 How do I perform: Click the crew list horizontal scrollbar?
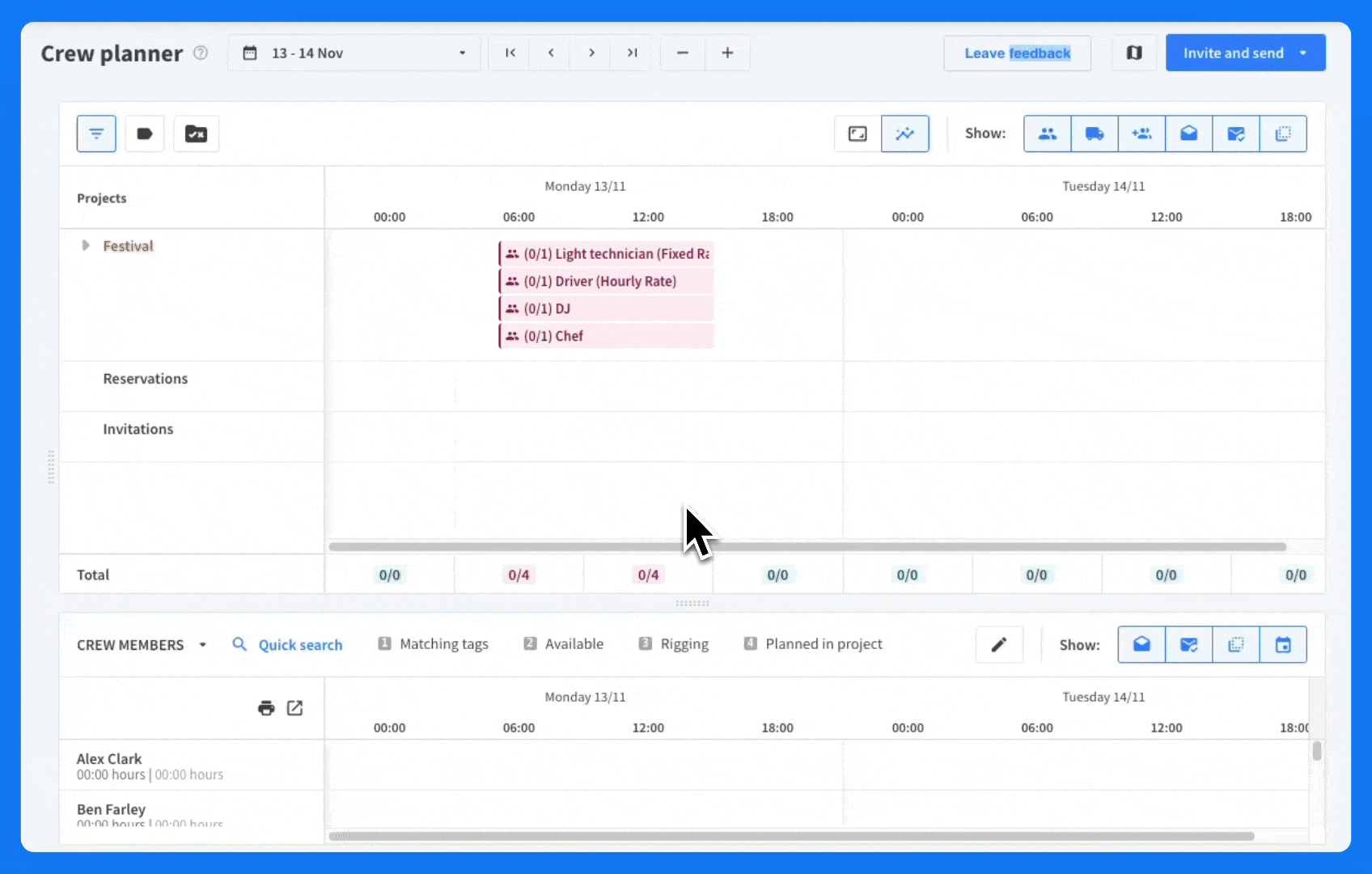[x=791, y=836]
